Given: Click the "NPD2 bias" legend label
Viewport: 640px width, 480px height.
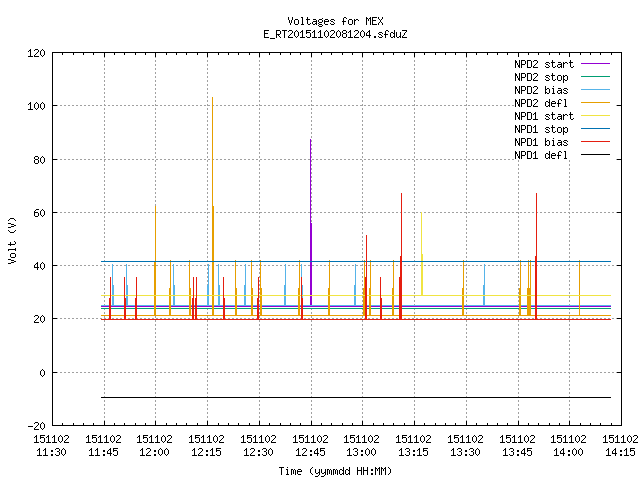Looking at the screenshot, I should click(x=541, y=90).
